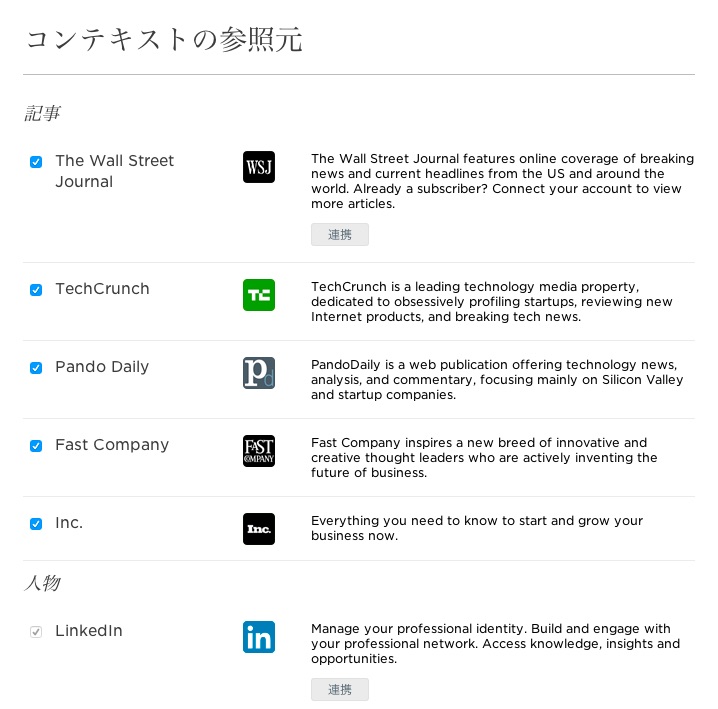This screenshot has height=709, width=718.
Task: Select the 'TechCrunch' source label
Action: click(102, 289)
